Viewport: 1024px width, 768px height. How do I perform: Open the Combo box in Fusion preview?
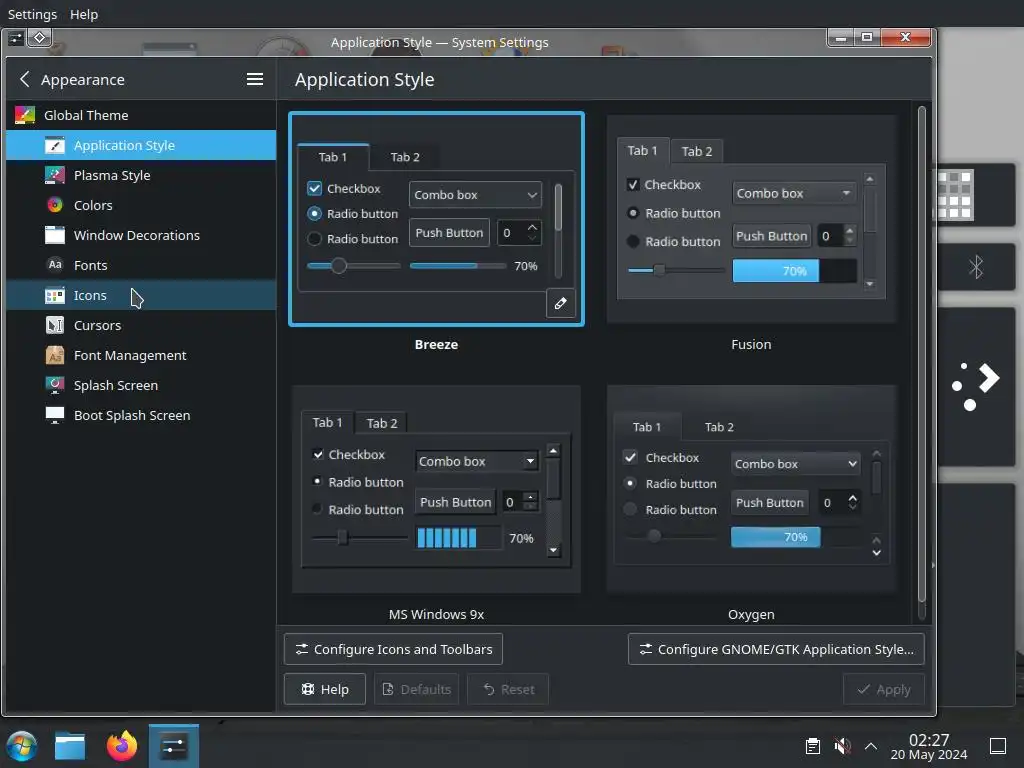[x=794, y=193]
